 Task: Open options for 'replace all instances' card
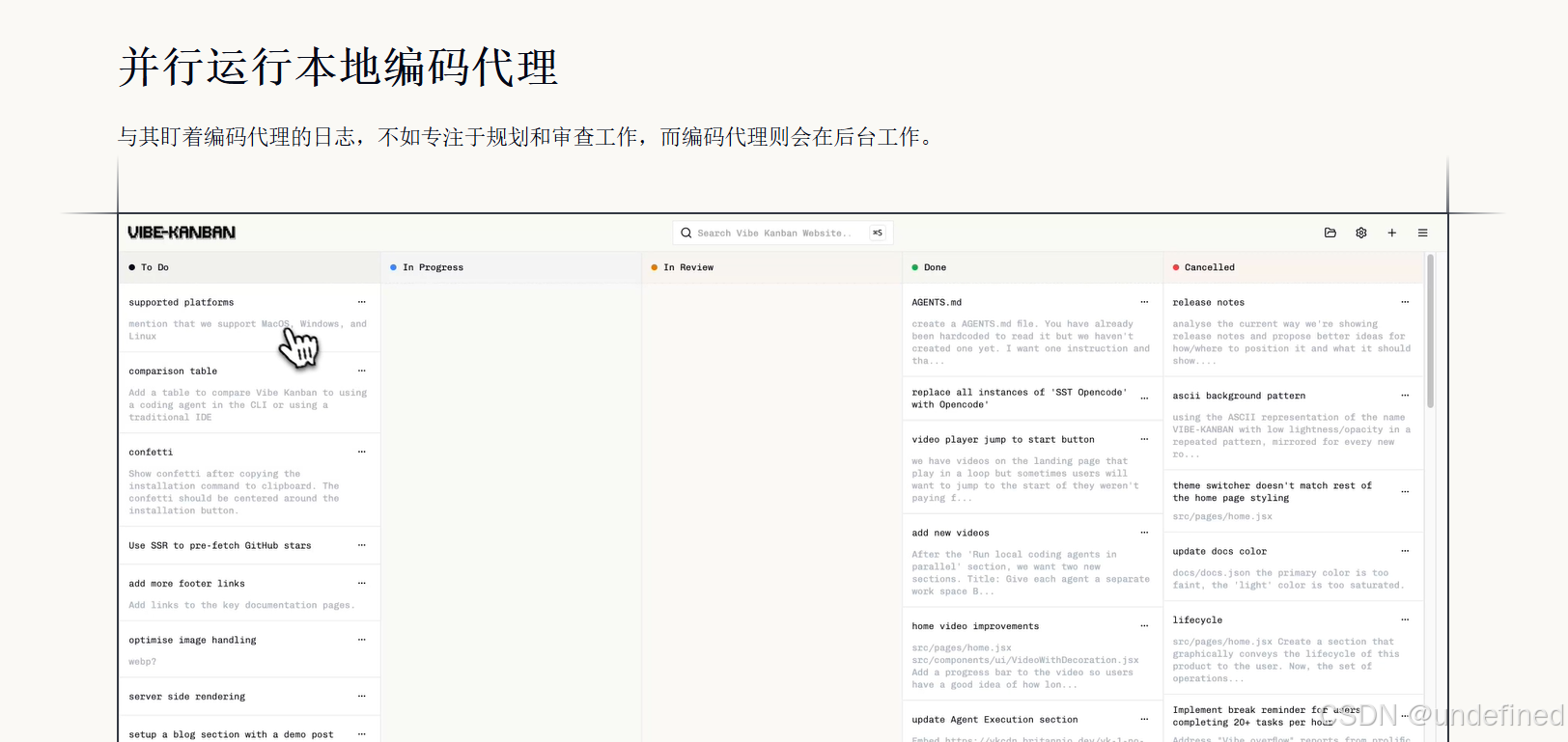(x=1144, y=398)
